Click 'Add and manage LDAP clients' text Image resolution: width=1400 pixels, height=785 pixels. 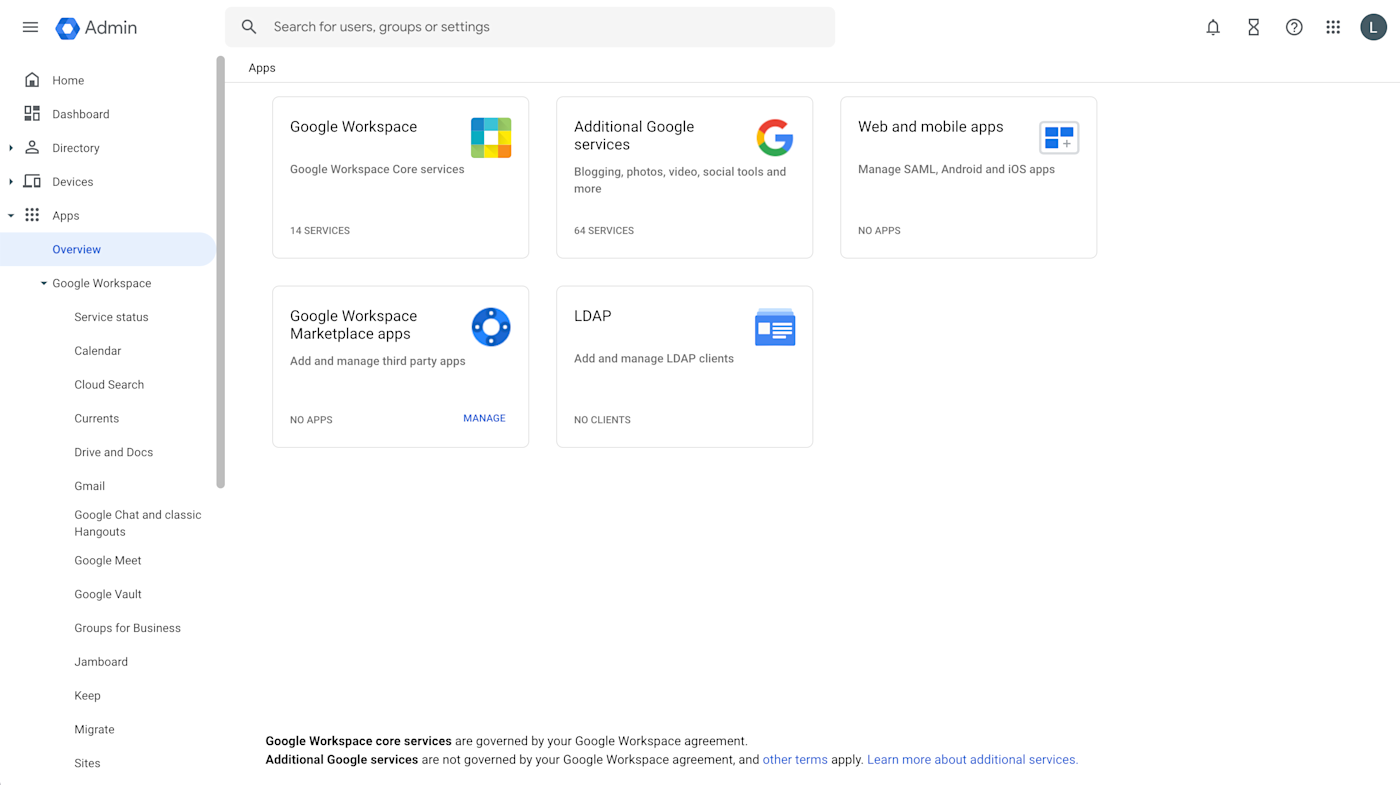[654, 358]
